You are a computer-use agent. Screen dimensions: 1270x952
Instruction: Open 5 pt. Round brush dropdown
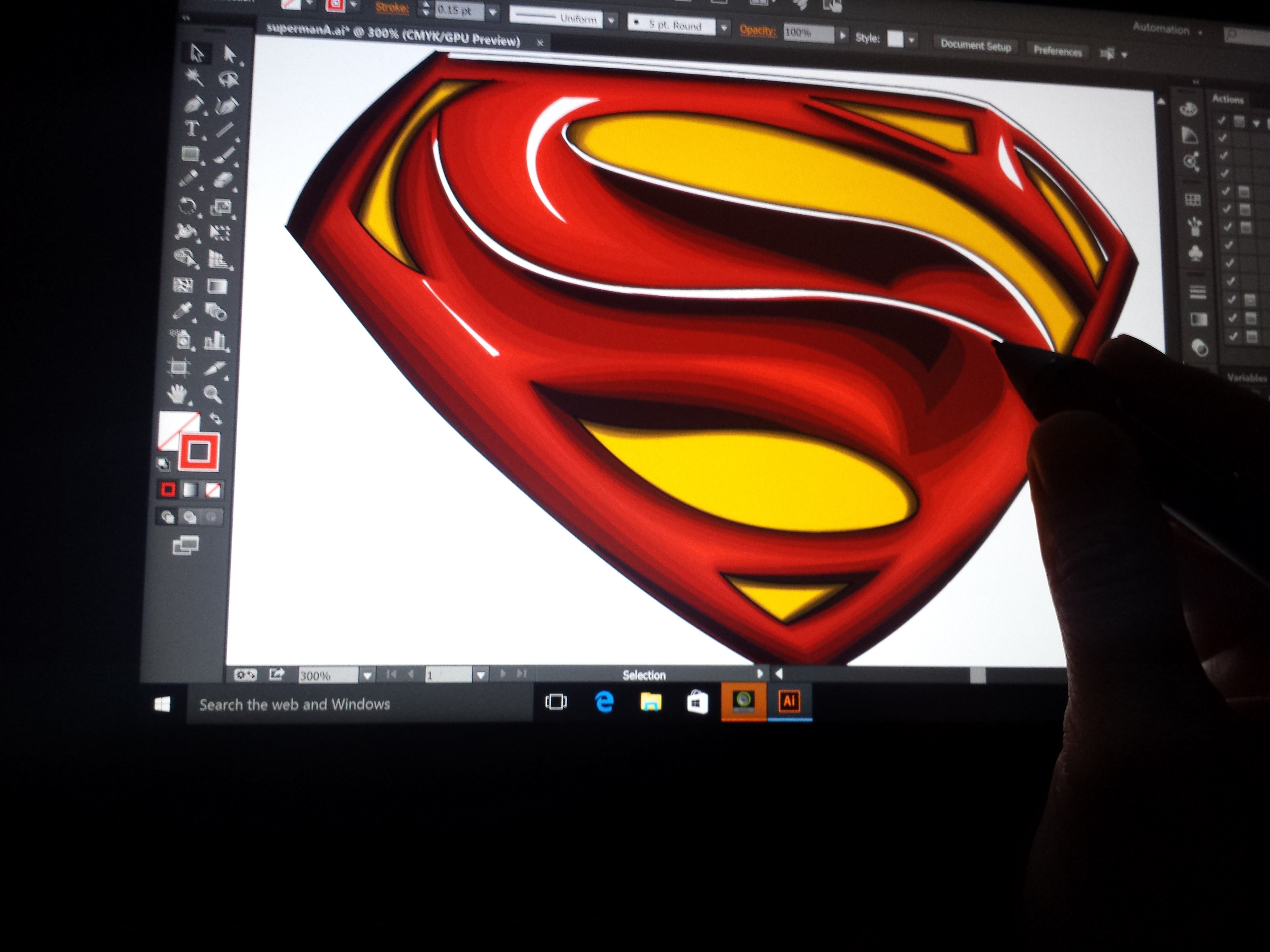724,27
